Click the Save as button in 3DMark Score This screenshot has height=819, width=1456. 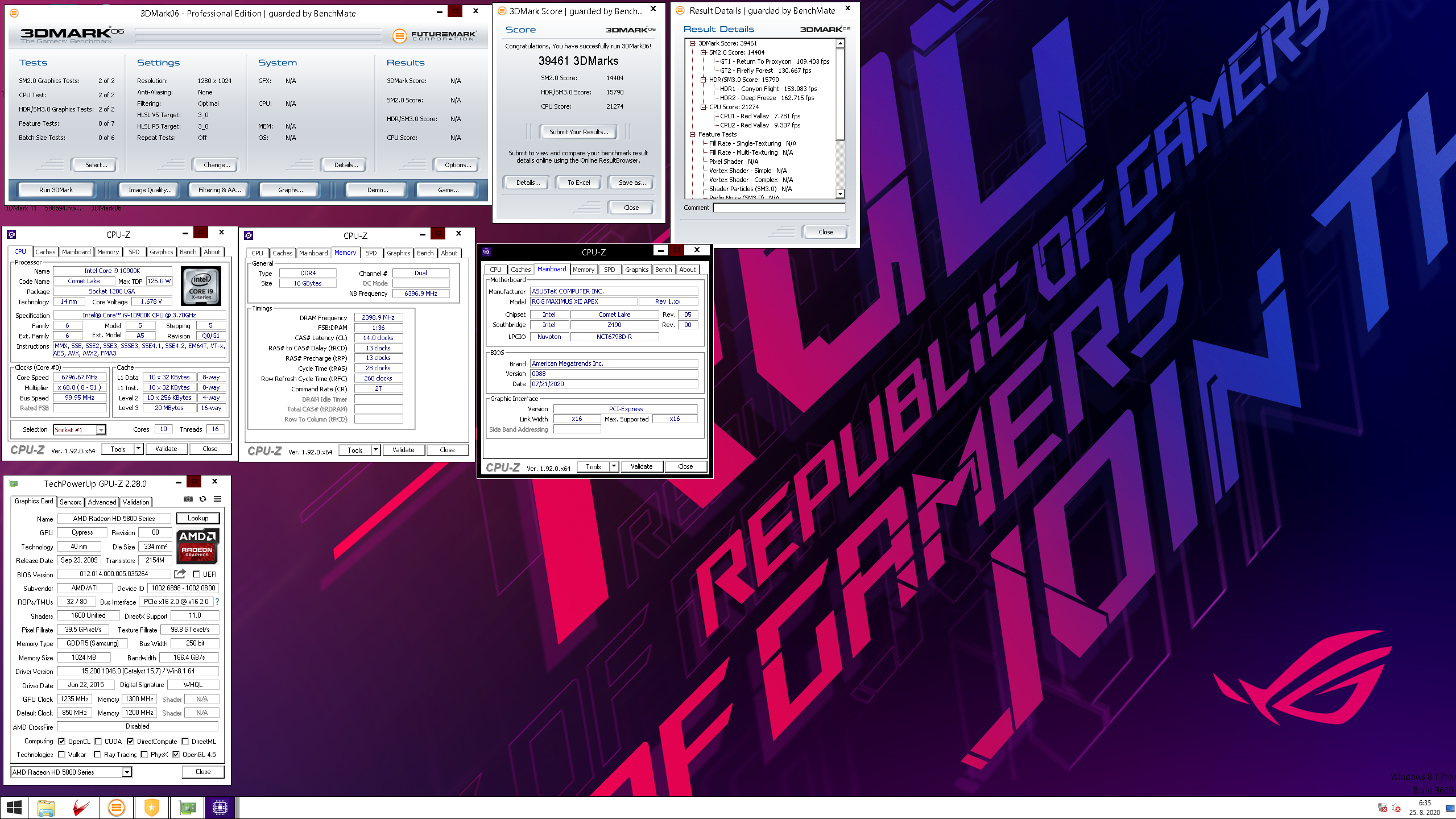pos(631,183)
